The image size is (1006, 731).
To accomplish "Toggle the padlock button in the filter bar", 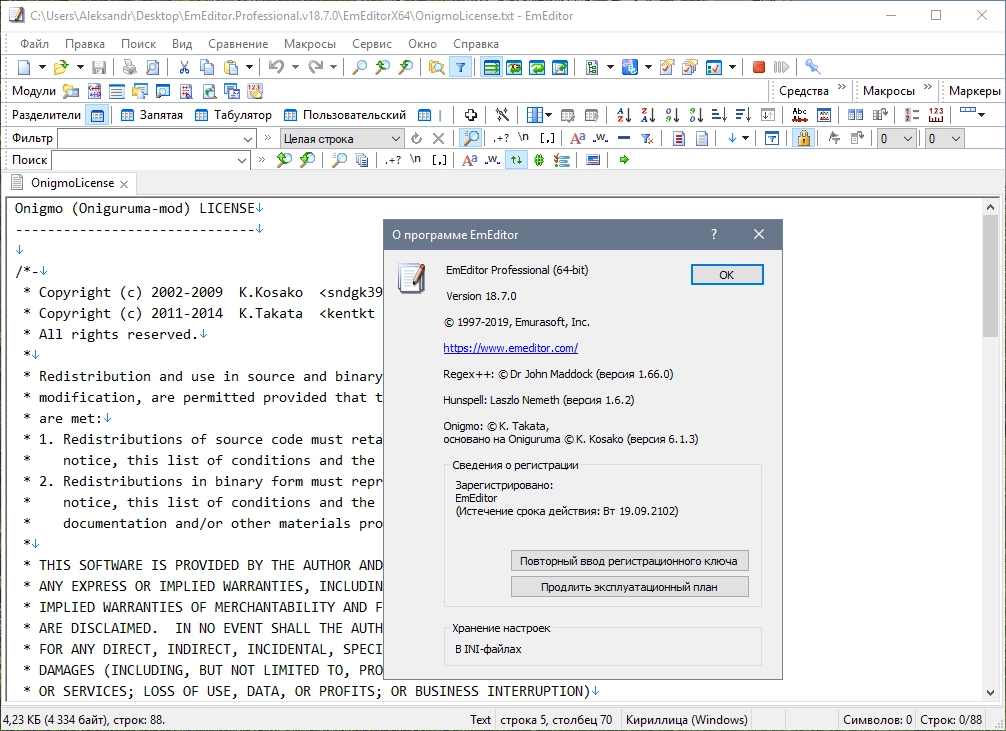I will click(x=803, y=138).
